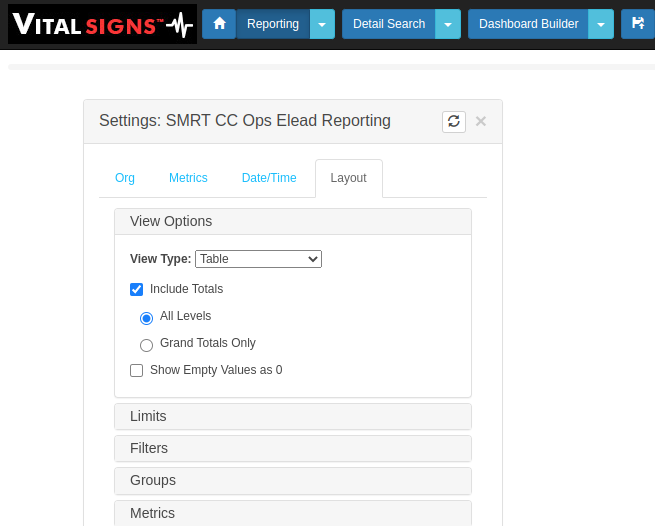The height and width of the screenshot is (526, 655).
Task: Close the Settings panel with X
Action: [x=481, y=121]
